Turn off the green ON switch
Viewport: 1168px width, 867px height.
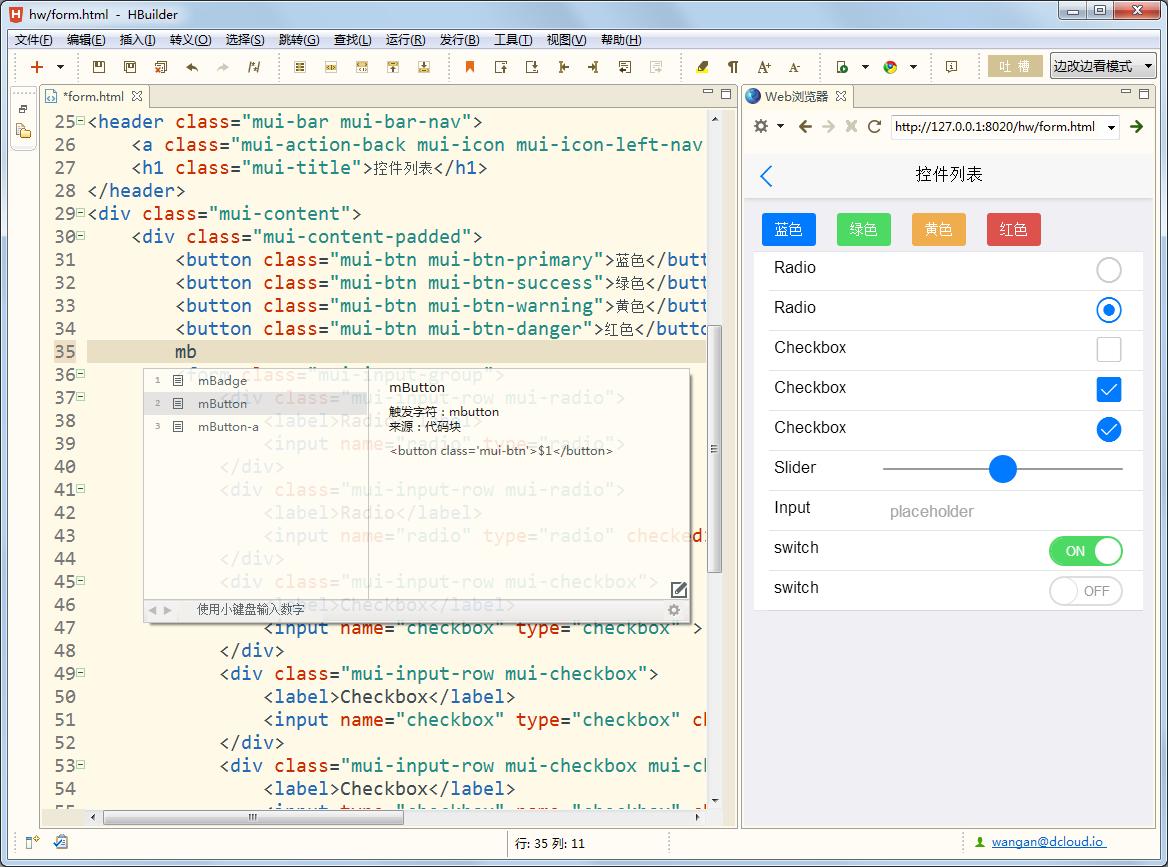click(1085, 551)
